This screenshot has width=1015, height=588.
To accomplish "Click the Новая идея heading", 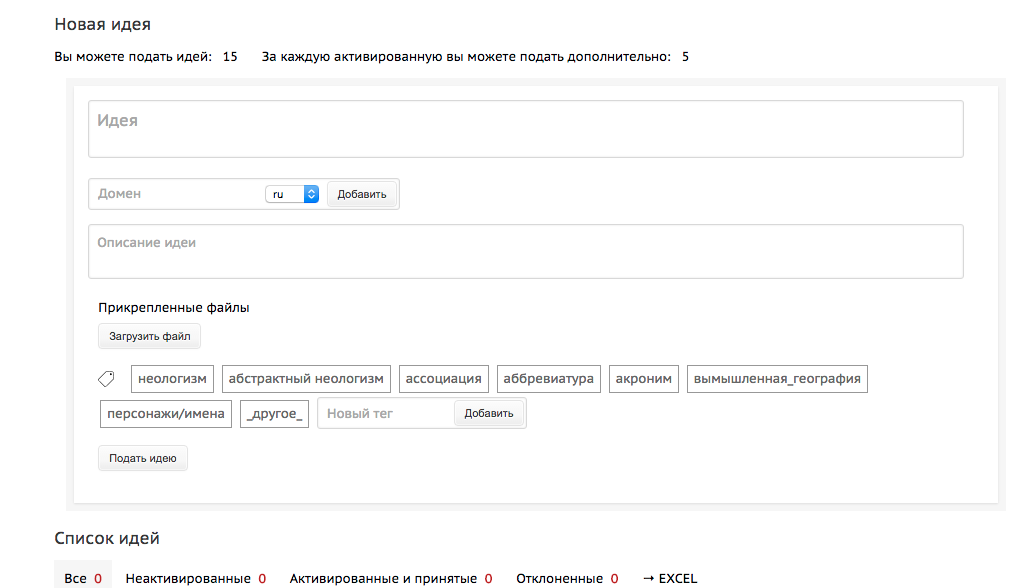I will coord(102,24).
